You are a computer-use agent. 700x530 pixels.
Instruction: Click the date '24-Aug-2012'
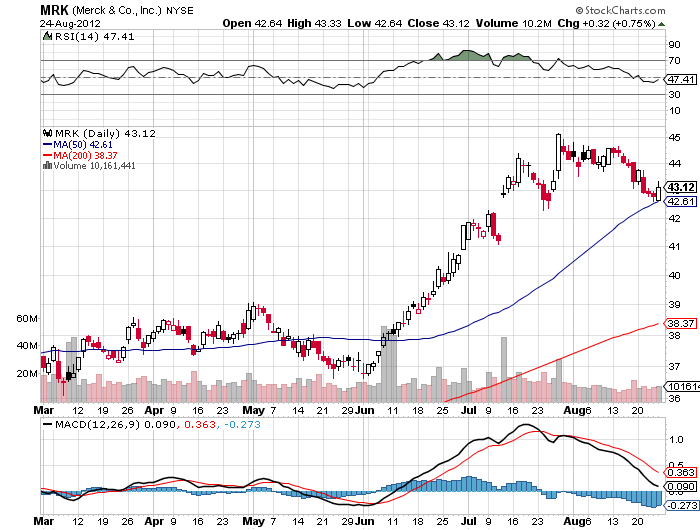coord(70,23)
